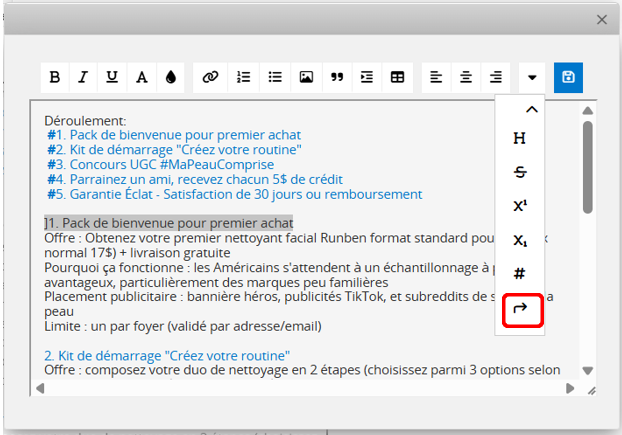Close the extra formatting options dropdown arrow
Screen dimensions: 622x435
tap(532, 77)
